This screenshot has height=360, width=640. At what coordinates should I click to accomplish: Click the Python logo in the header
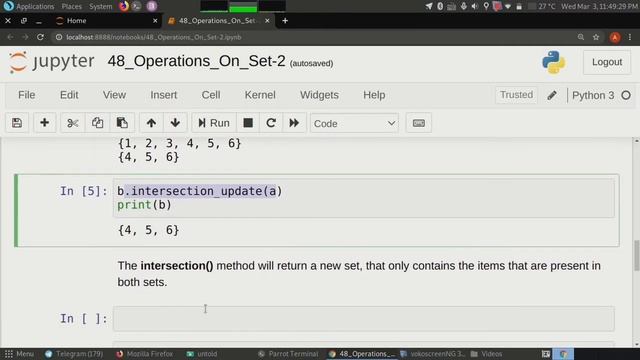coord(553,62)
